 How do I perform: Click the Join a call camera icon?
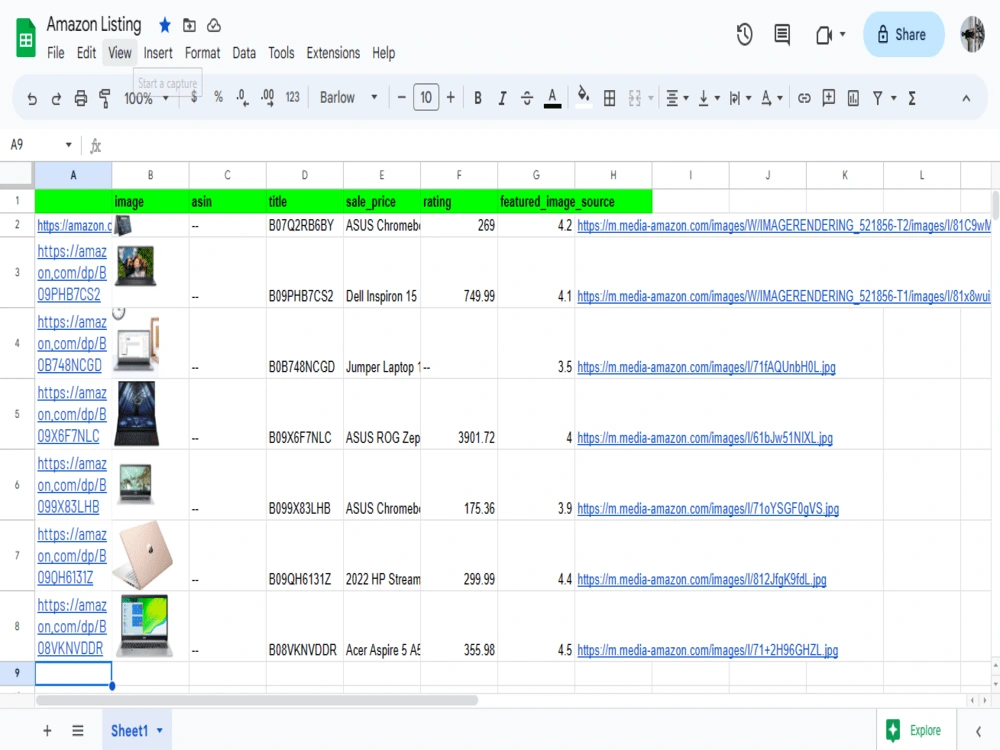pyautogui.click(x=824, y=34)
